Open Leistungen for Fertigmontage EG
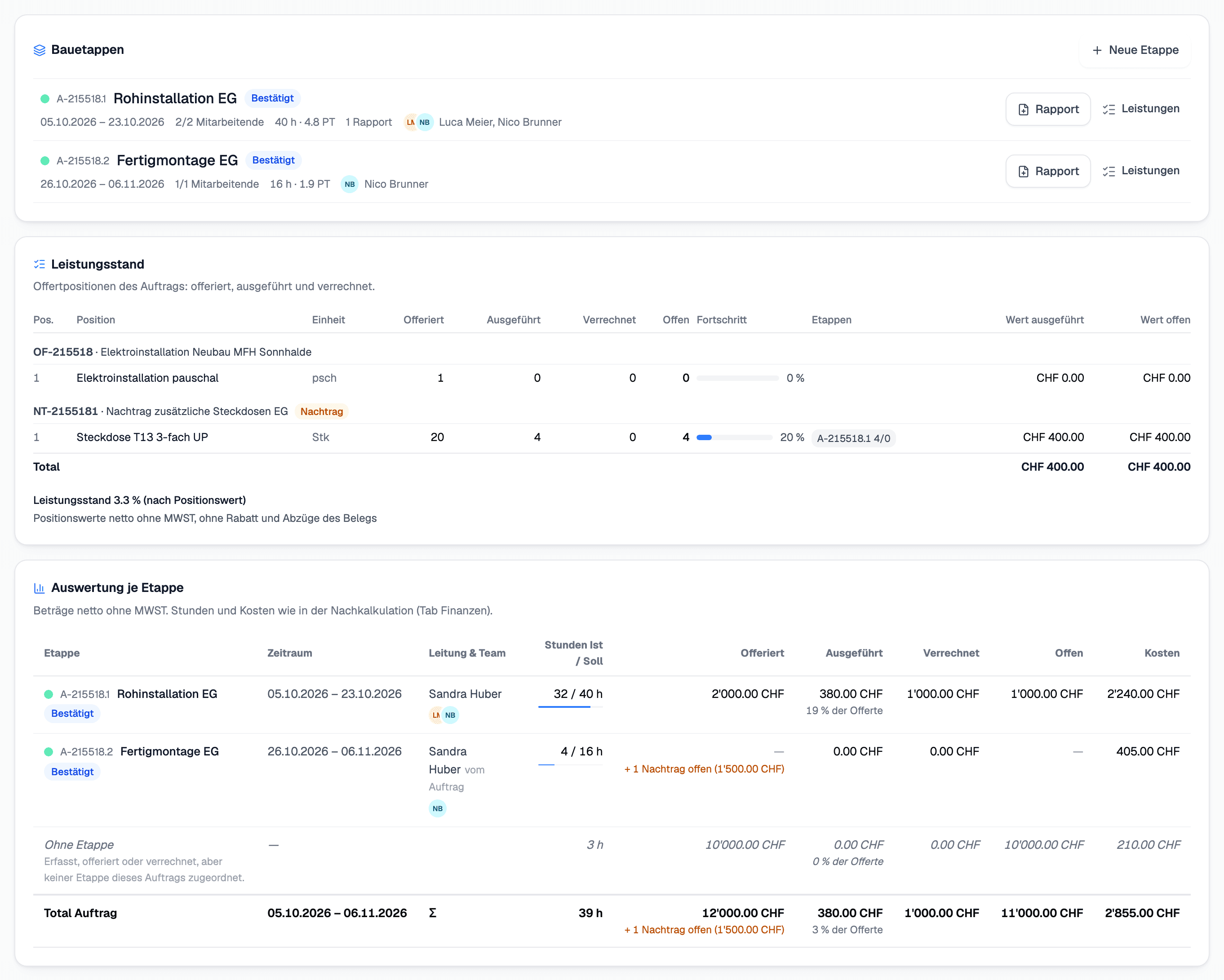The image size is (1224, 980). tap(1141, 171)
